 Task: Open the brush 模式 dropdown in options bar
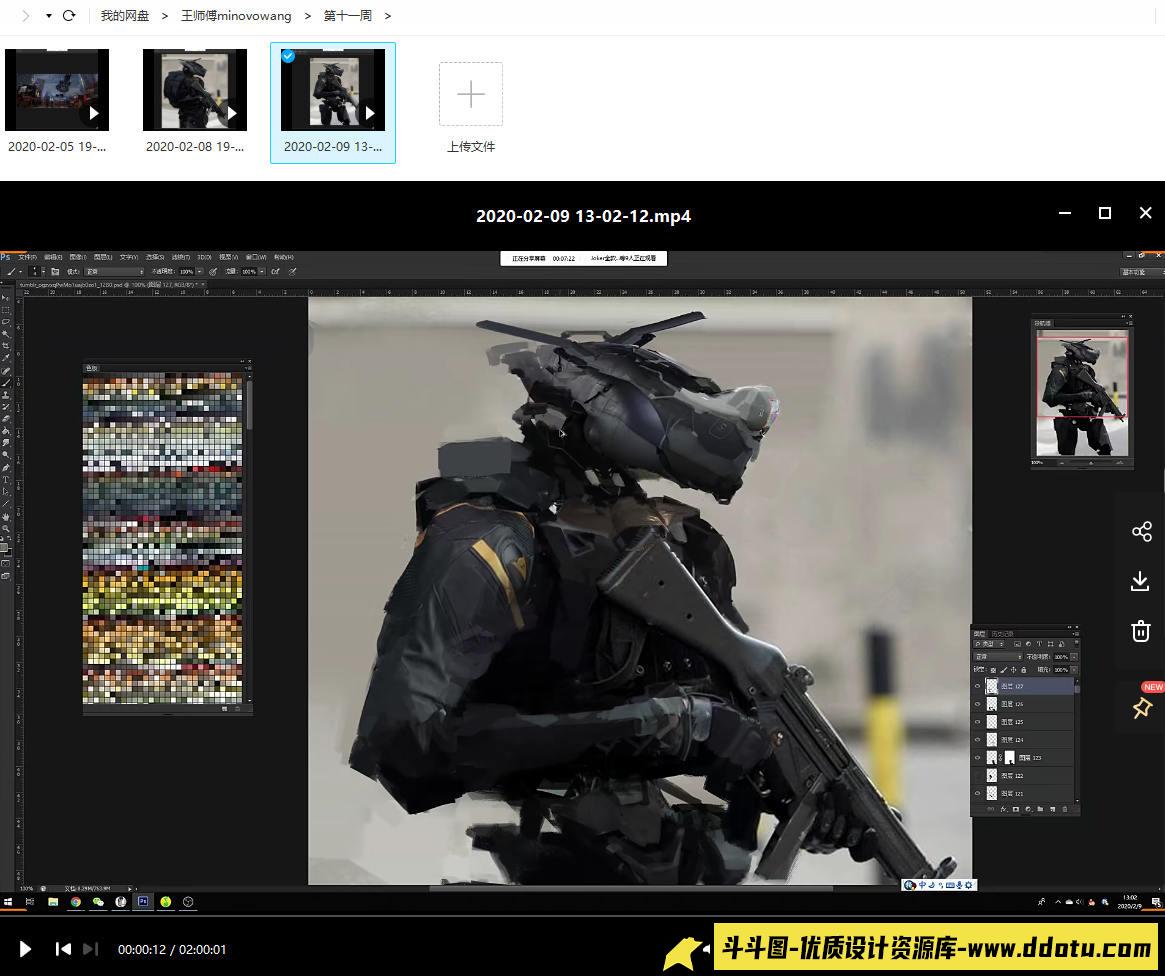114,272
